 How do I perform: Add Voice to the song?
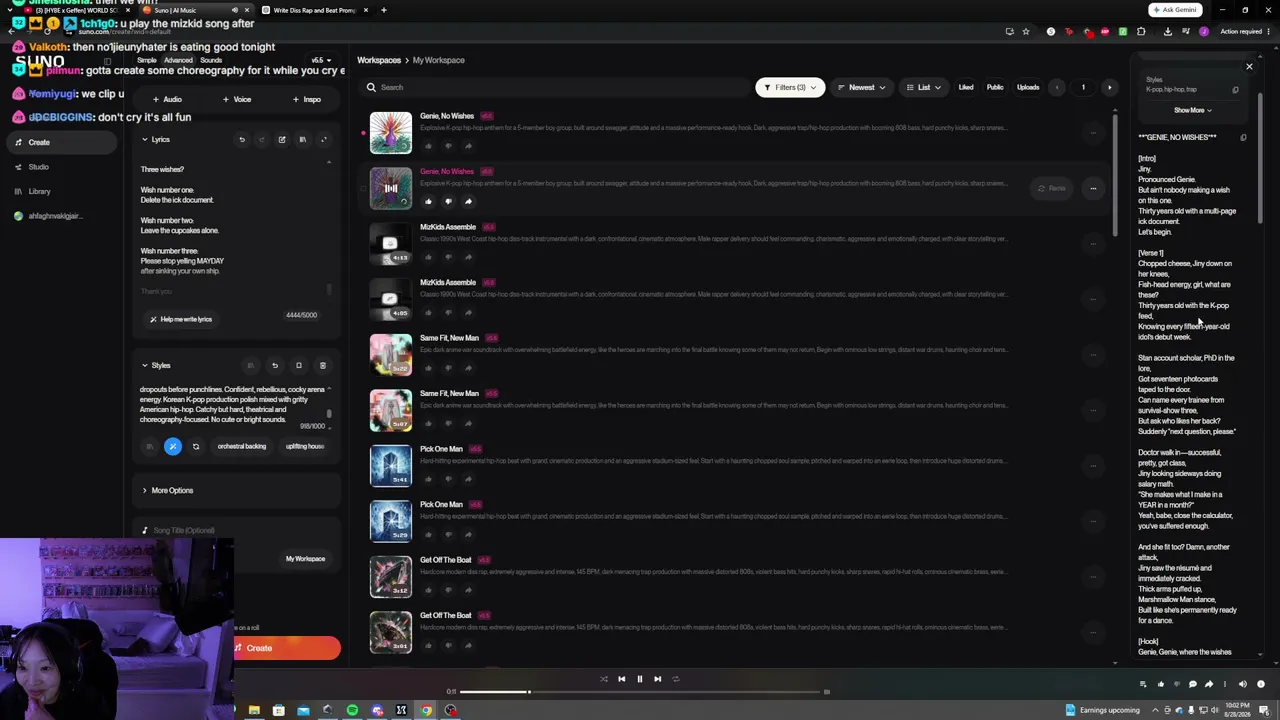pos(237,99)
